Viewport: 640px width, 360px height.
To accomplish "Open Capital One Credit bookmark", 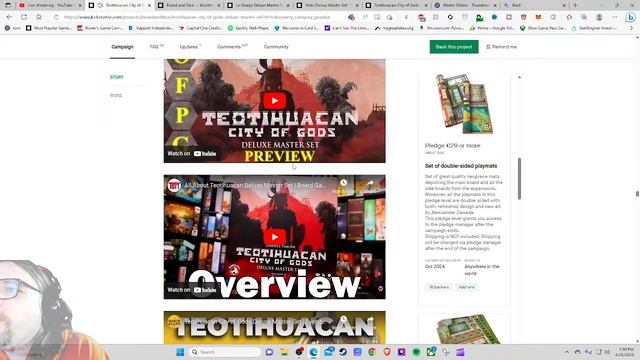I will click(x=200, y=28).
